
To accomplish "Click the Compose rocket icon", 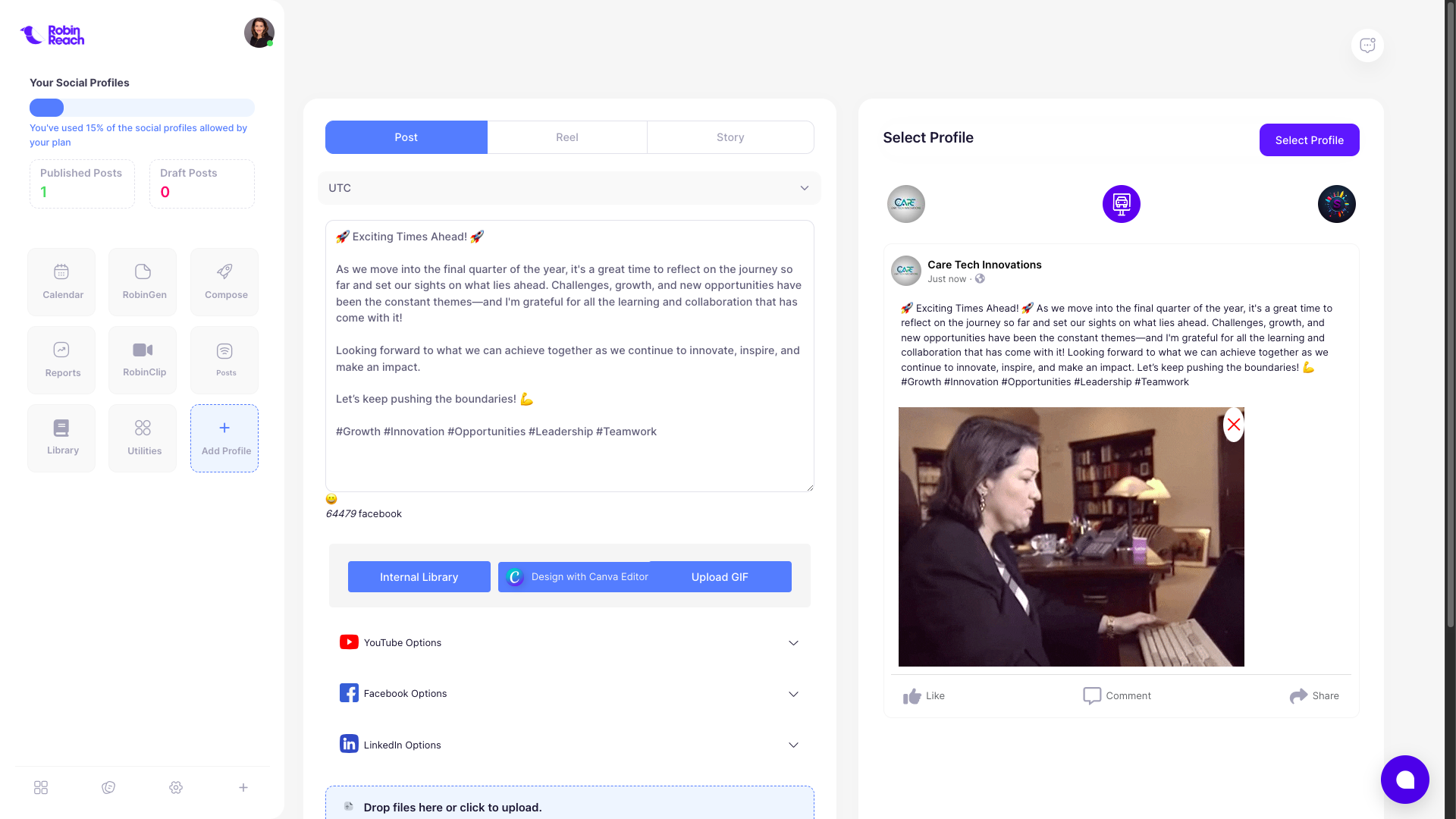I will click(224, 271).
